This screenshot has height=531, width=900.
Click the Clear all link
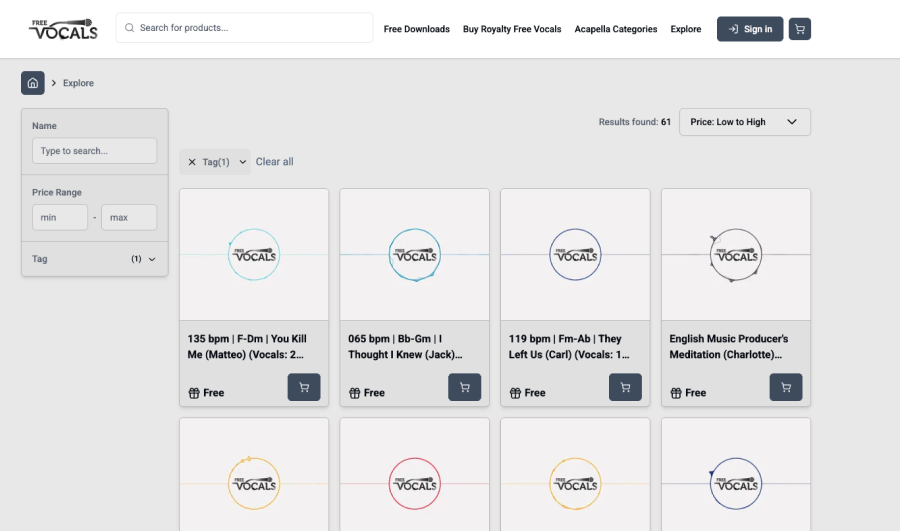pos(274,162)
